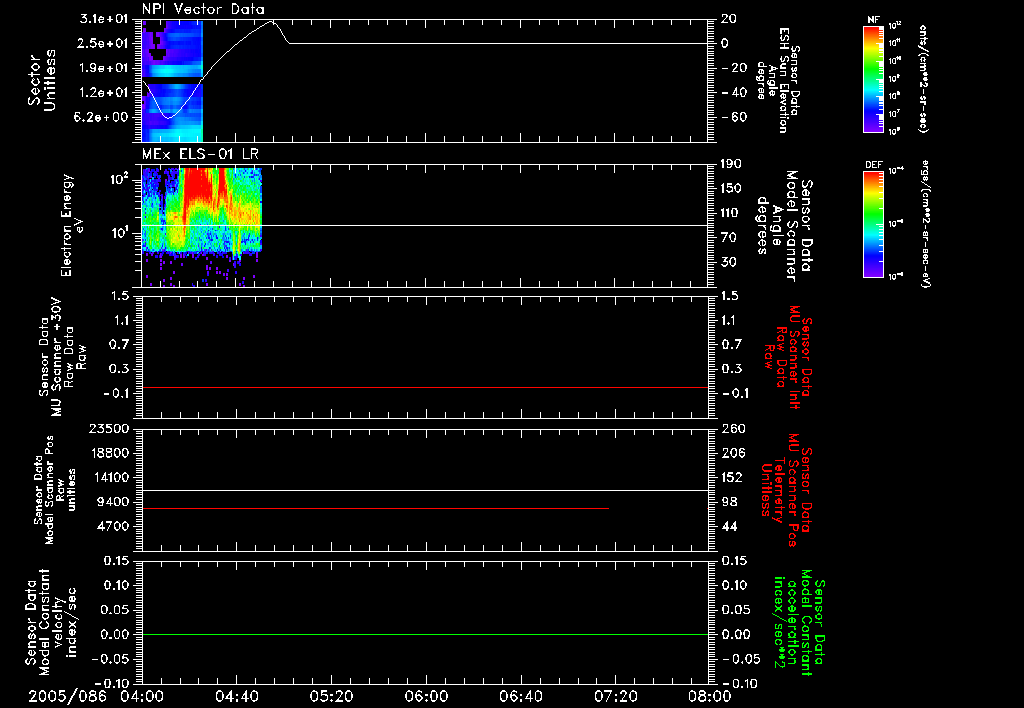Click the '2005/086' date label
The height and width of the screenshot is (708, 1024).
pyautogui.click(x=67, y=696)
